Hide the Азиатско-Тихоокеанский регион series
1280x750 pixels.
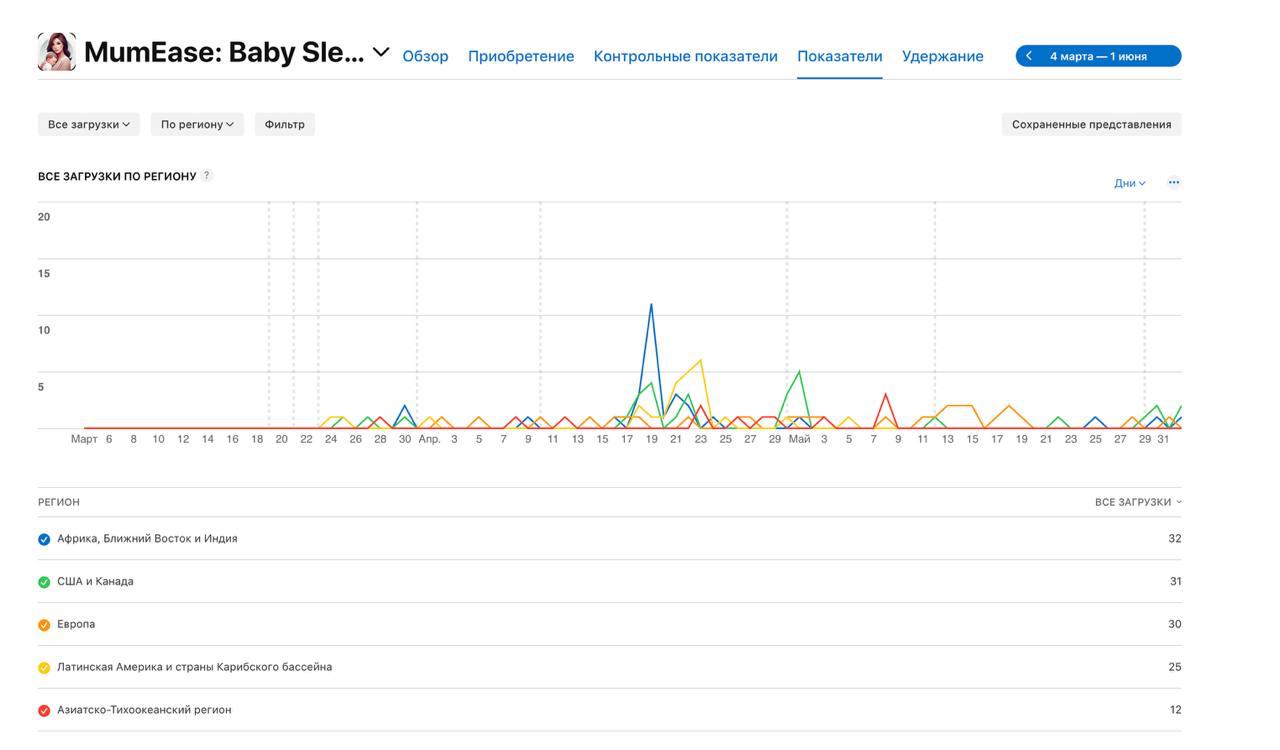pyautogui.click(x=44, y=711)
